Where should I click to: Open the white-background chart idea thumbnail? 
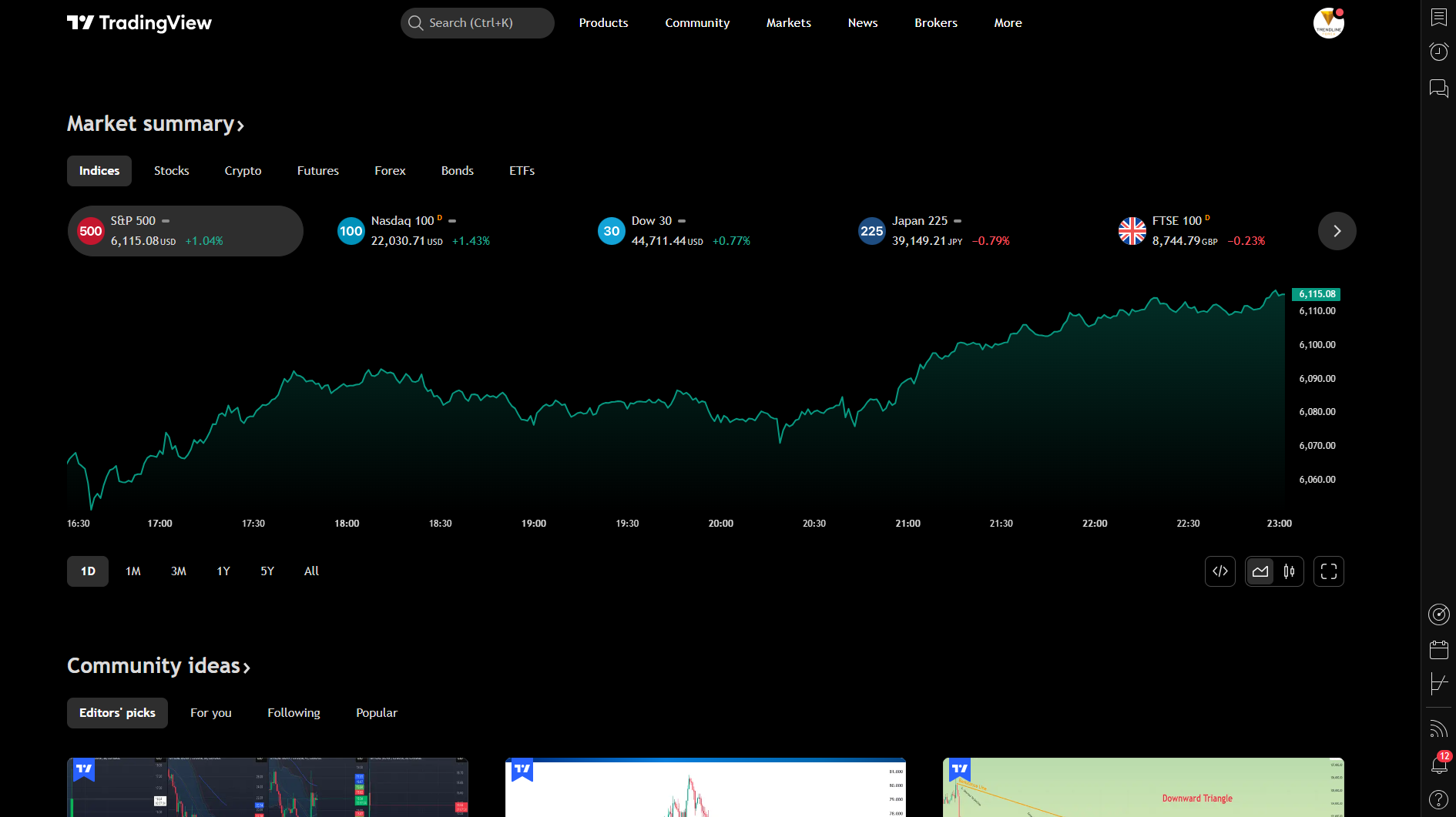[x=706, y=787]
